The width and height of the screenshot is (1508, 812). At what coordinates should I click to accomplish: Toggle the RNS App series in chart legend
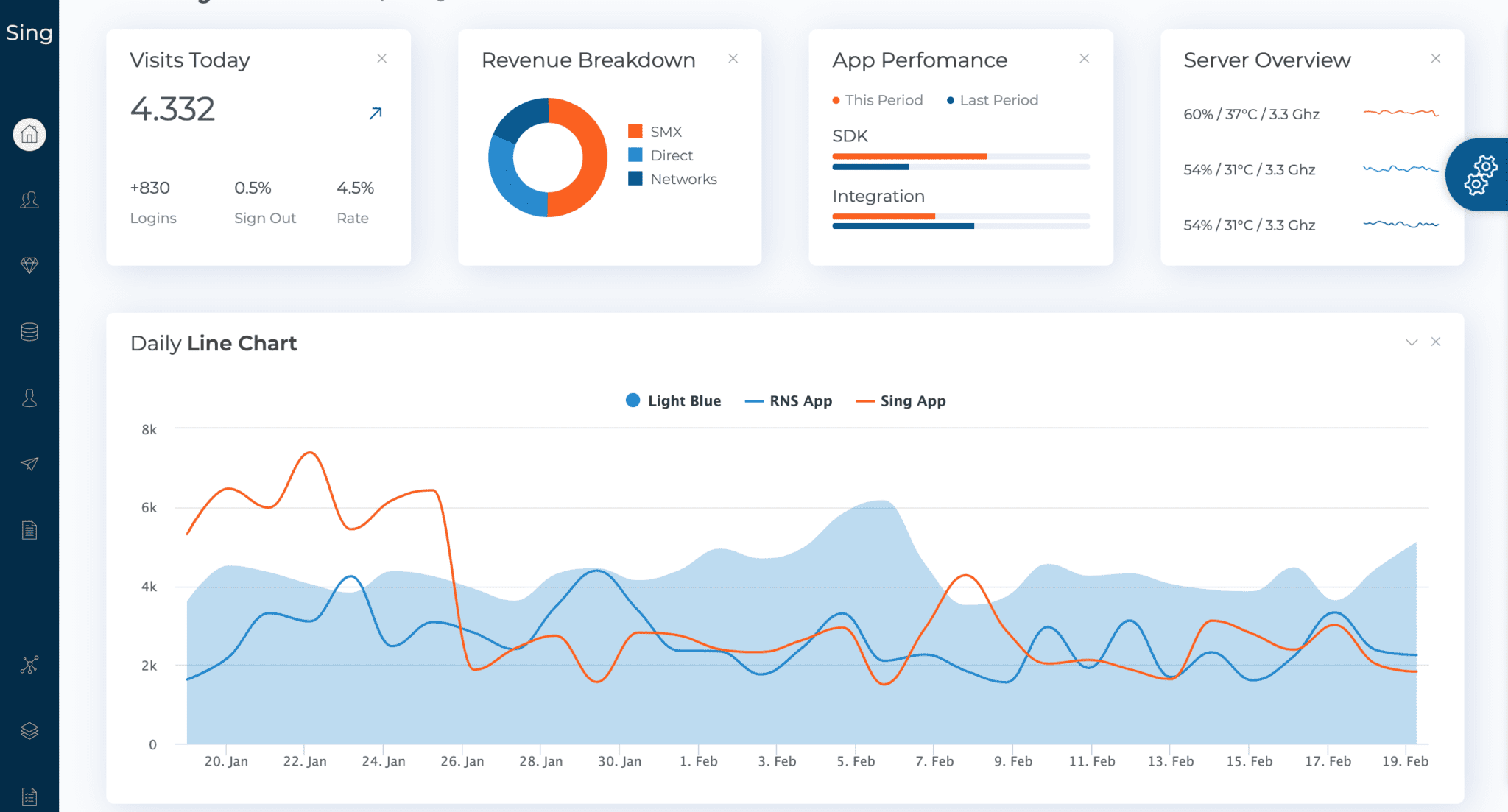pos(788,400)
